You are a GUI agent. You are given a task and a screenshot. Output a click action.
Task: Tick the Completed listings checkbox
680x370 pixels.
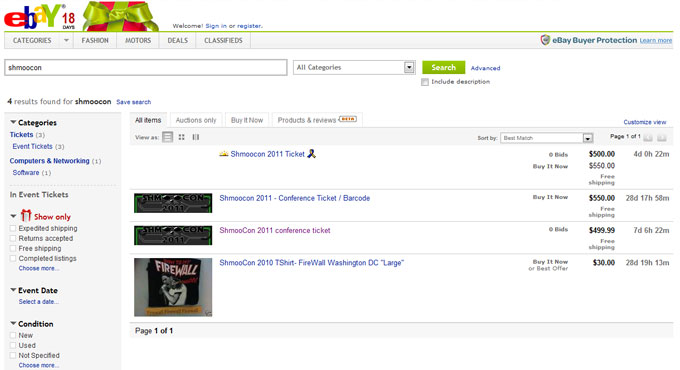click(x=13, y=258)
